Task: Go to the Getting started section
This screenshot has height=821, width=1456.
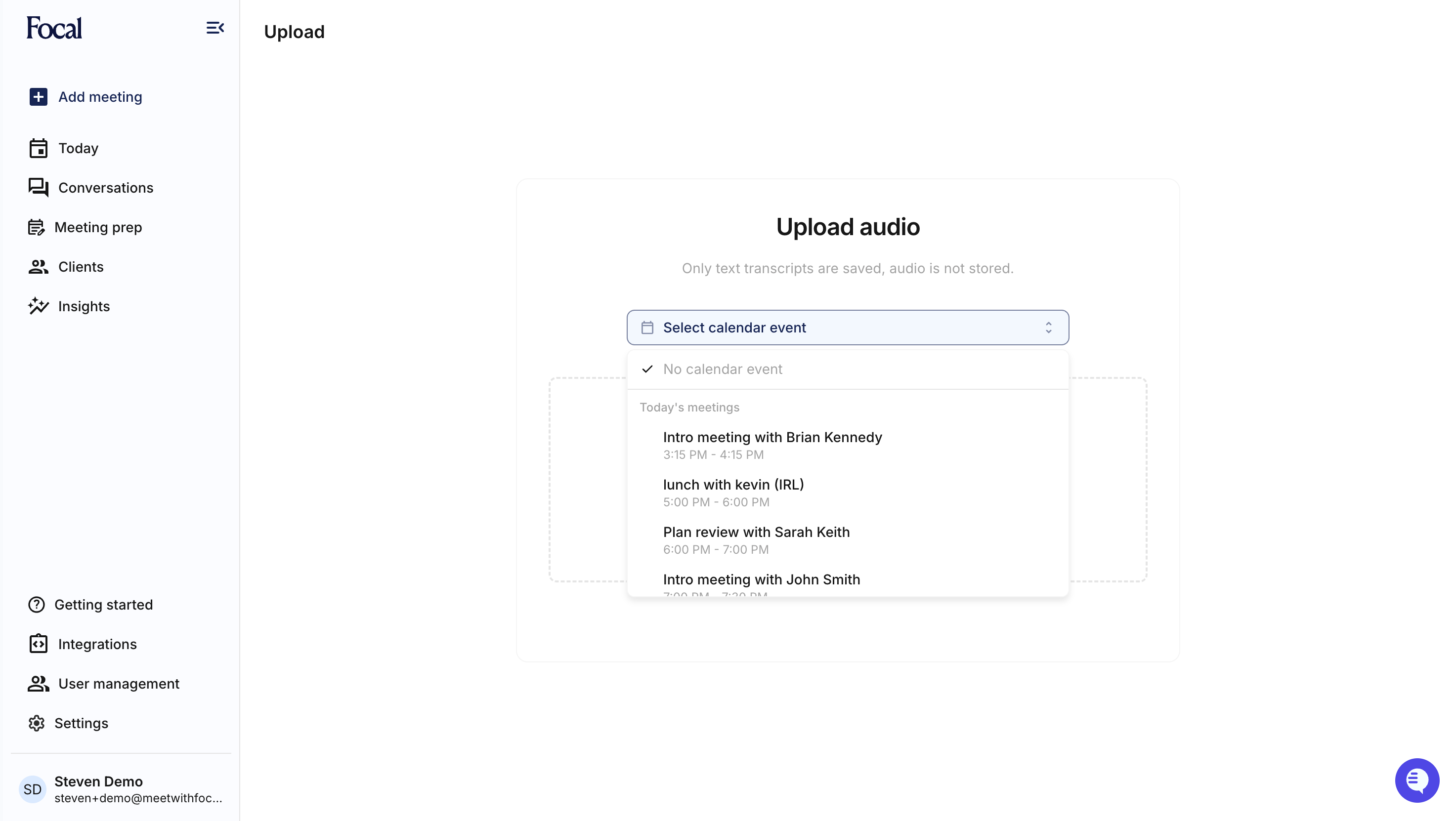Action: pos(36,604)
